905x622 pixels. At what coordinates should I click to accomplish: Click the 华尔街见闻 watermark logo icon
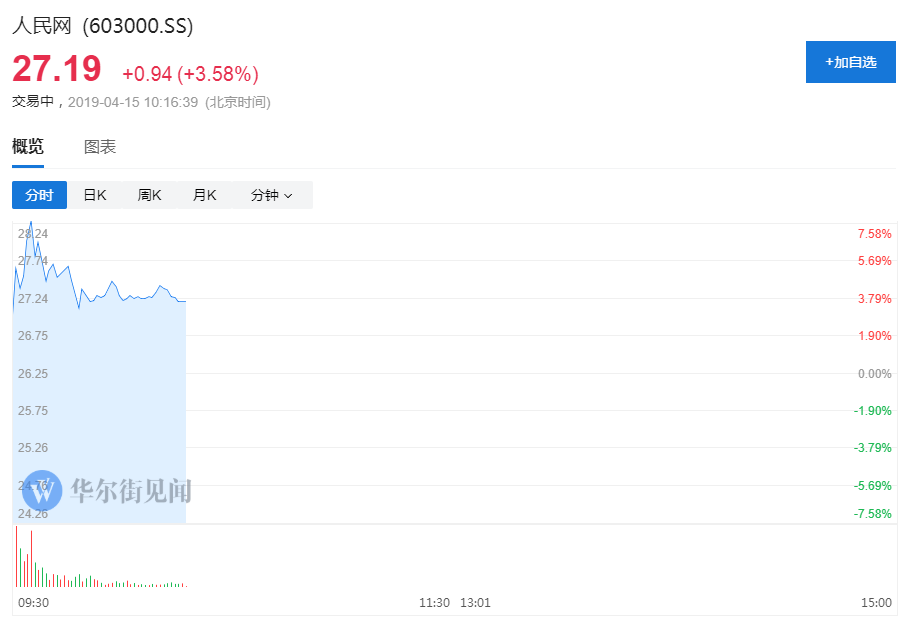42,490
